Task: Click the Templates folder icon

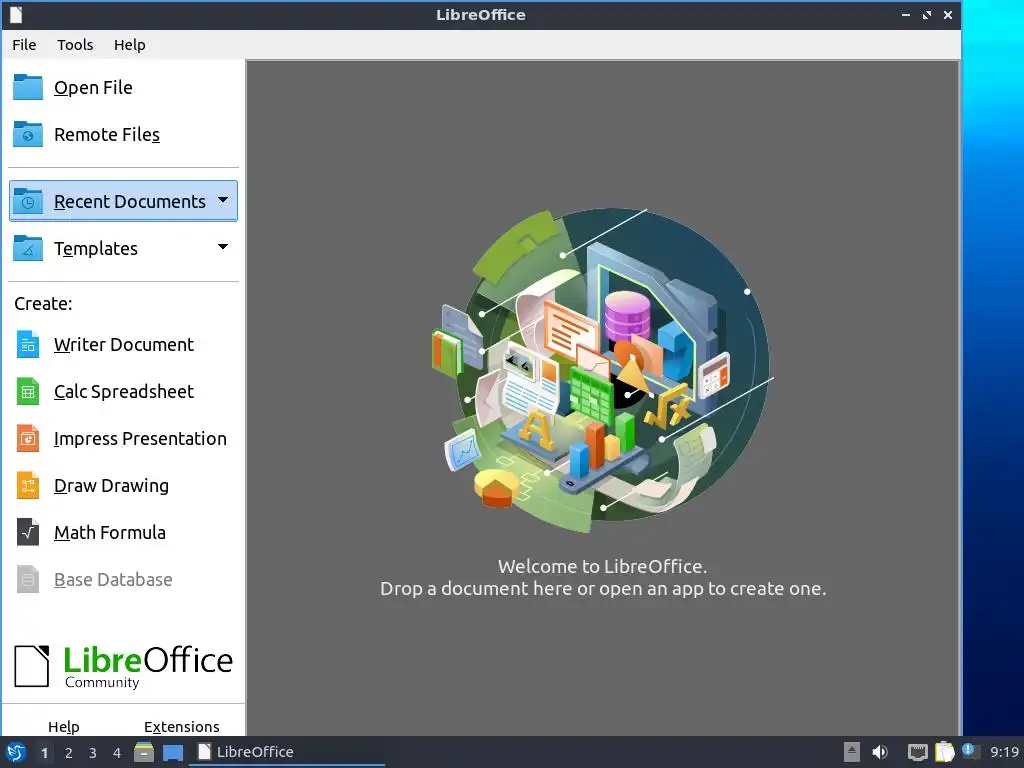Action: (28, 248)
